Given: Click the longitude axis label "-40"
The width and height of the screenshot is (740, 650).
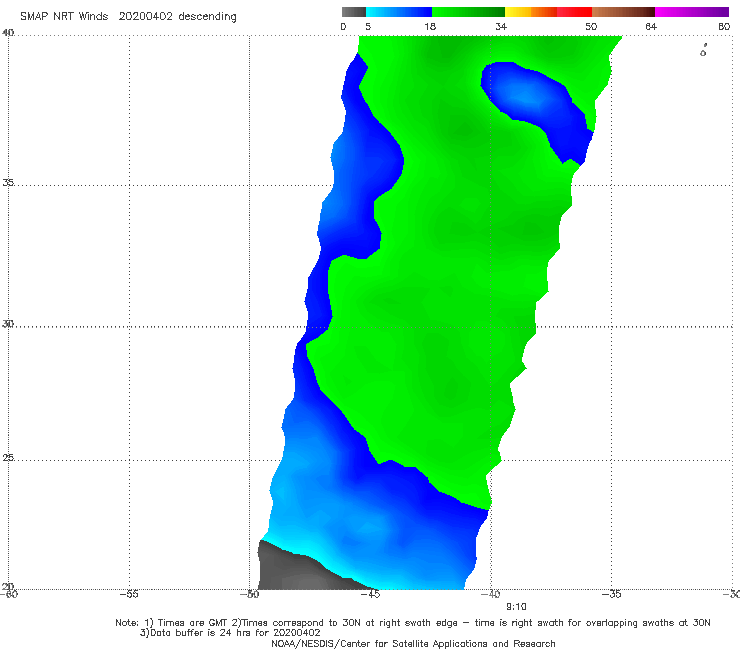Looking at the screenshot, I should pos(491,594).
